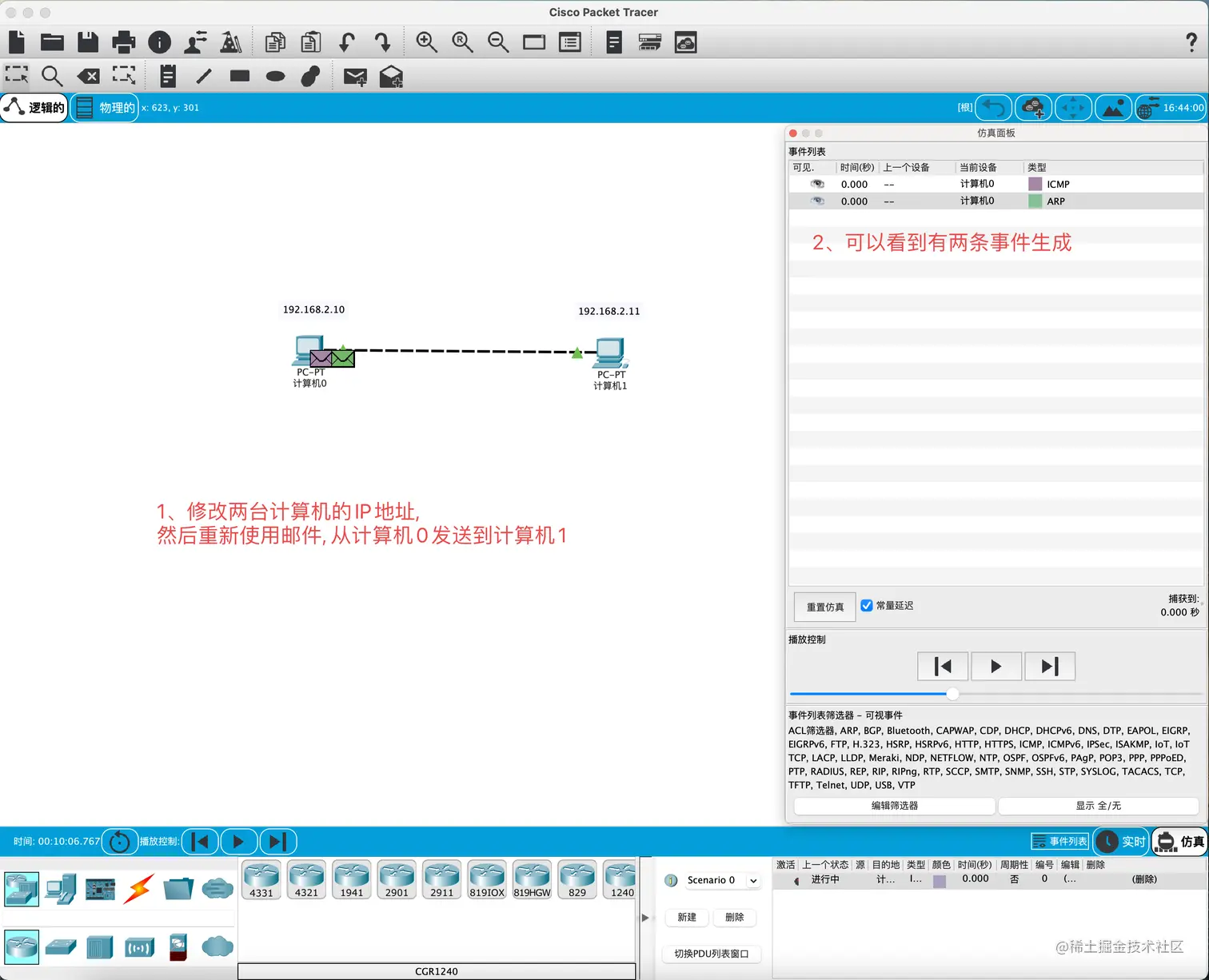Switch to 实时 realtime mode
1209x980 pixels.
tap(1122, 841)
